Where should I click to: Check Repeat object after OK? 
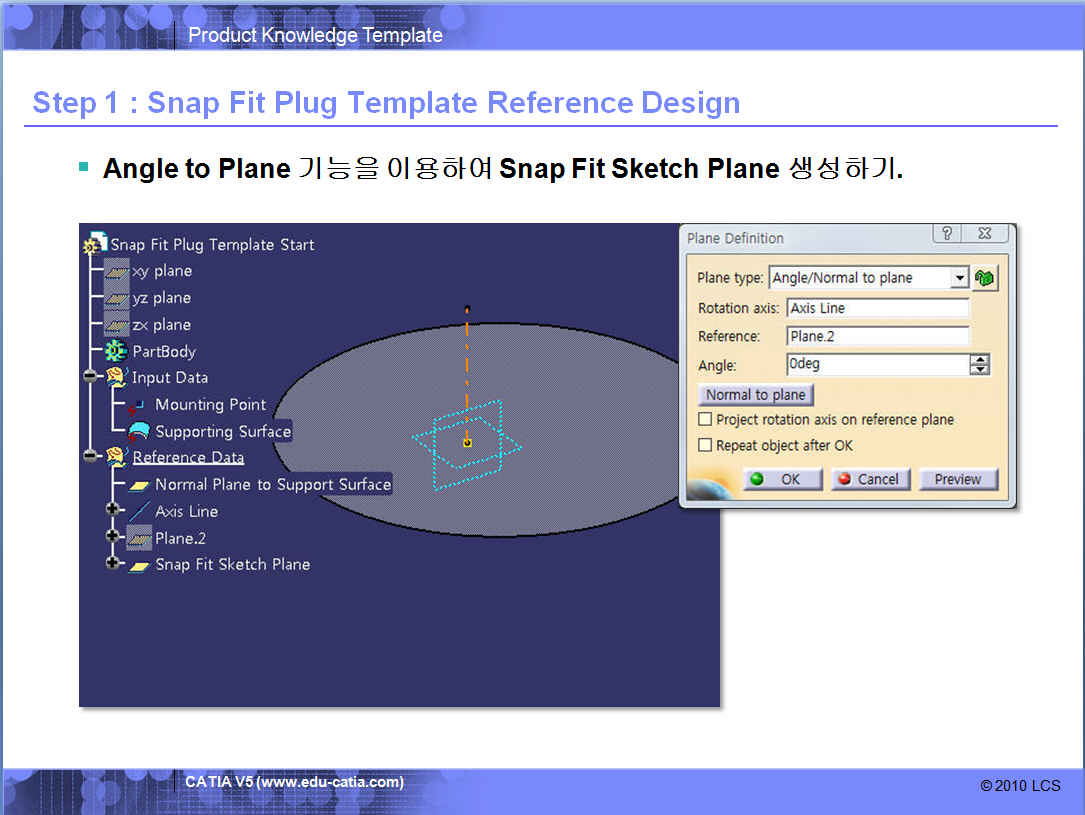tap(706, 446)
